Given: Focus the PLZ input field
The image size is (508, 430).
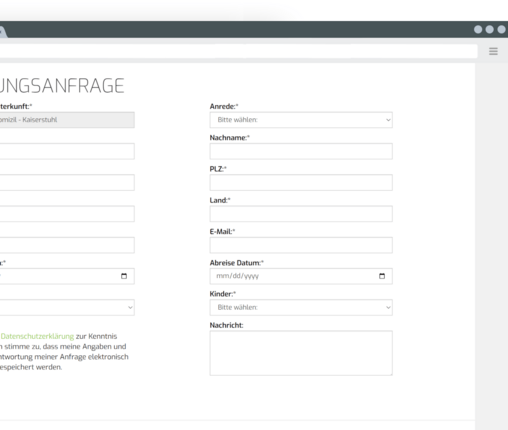Looking at the screenshot, I should [x=301, y=183].
